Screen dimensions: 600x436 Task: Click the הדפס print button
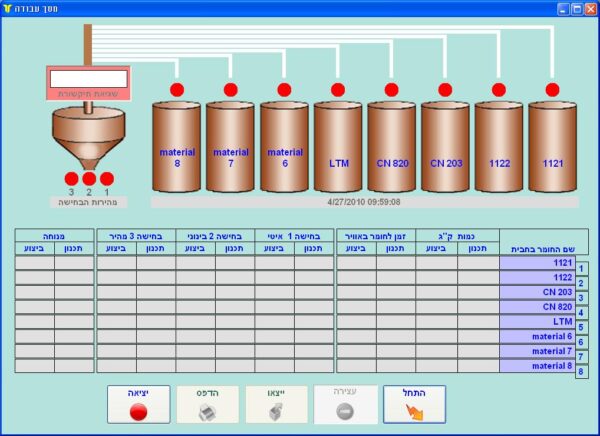click(207, 404)
